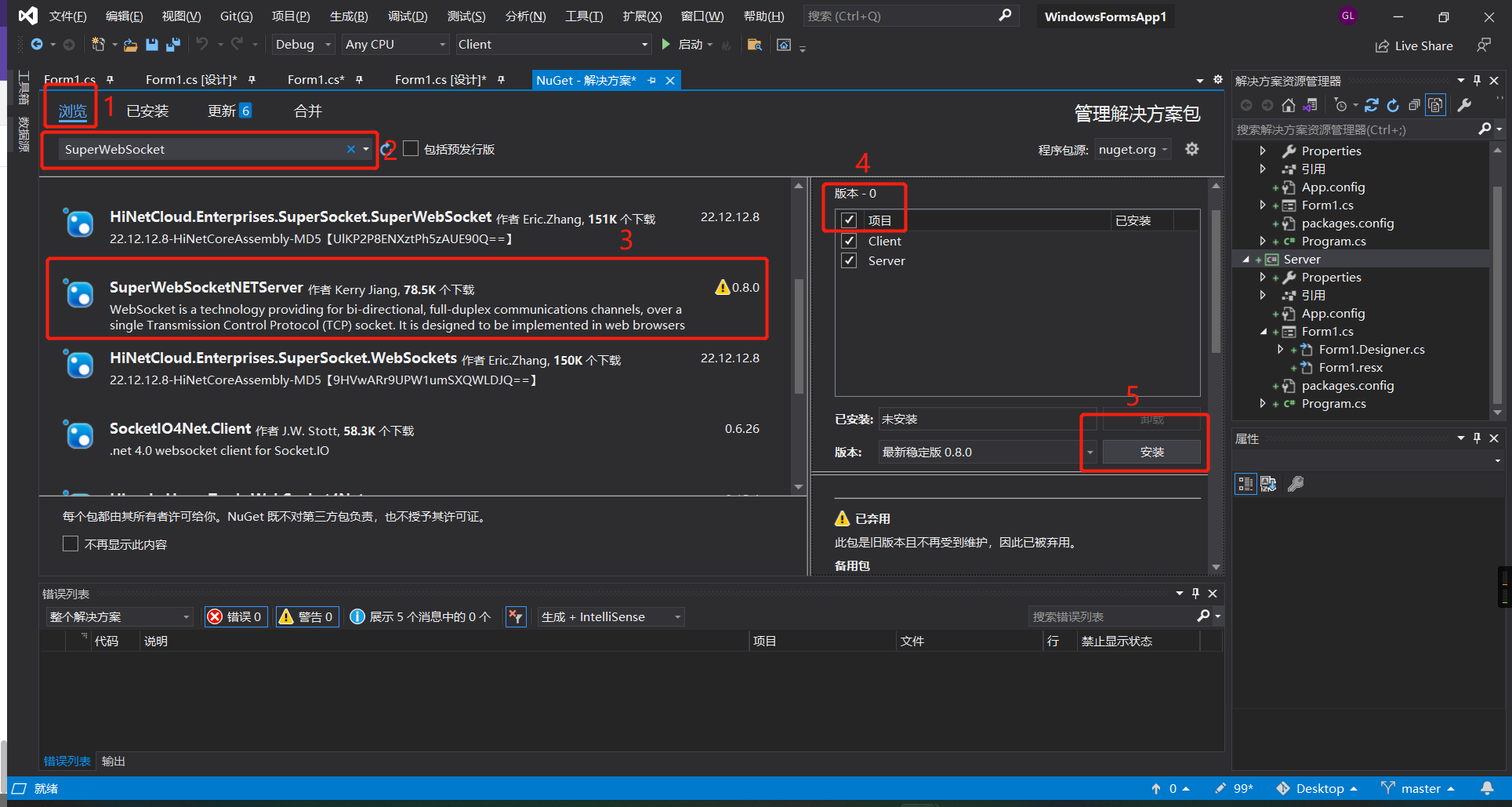Click the package list vertical scrollbar

pos(798,335)
